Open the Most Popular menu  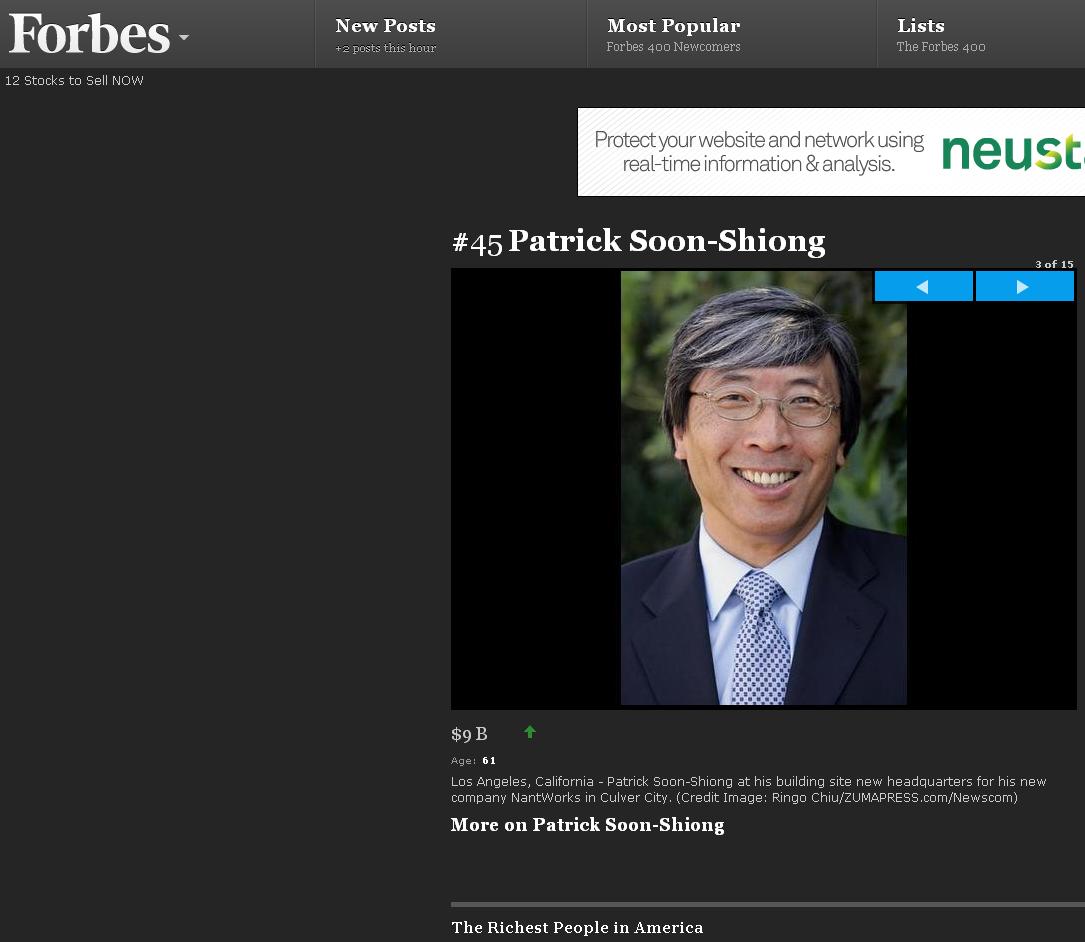tap(673, 26)
